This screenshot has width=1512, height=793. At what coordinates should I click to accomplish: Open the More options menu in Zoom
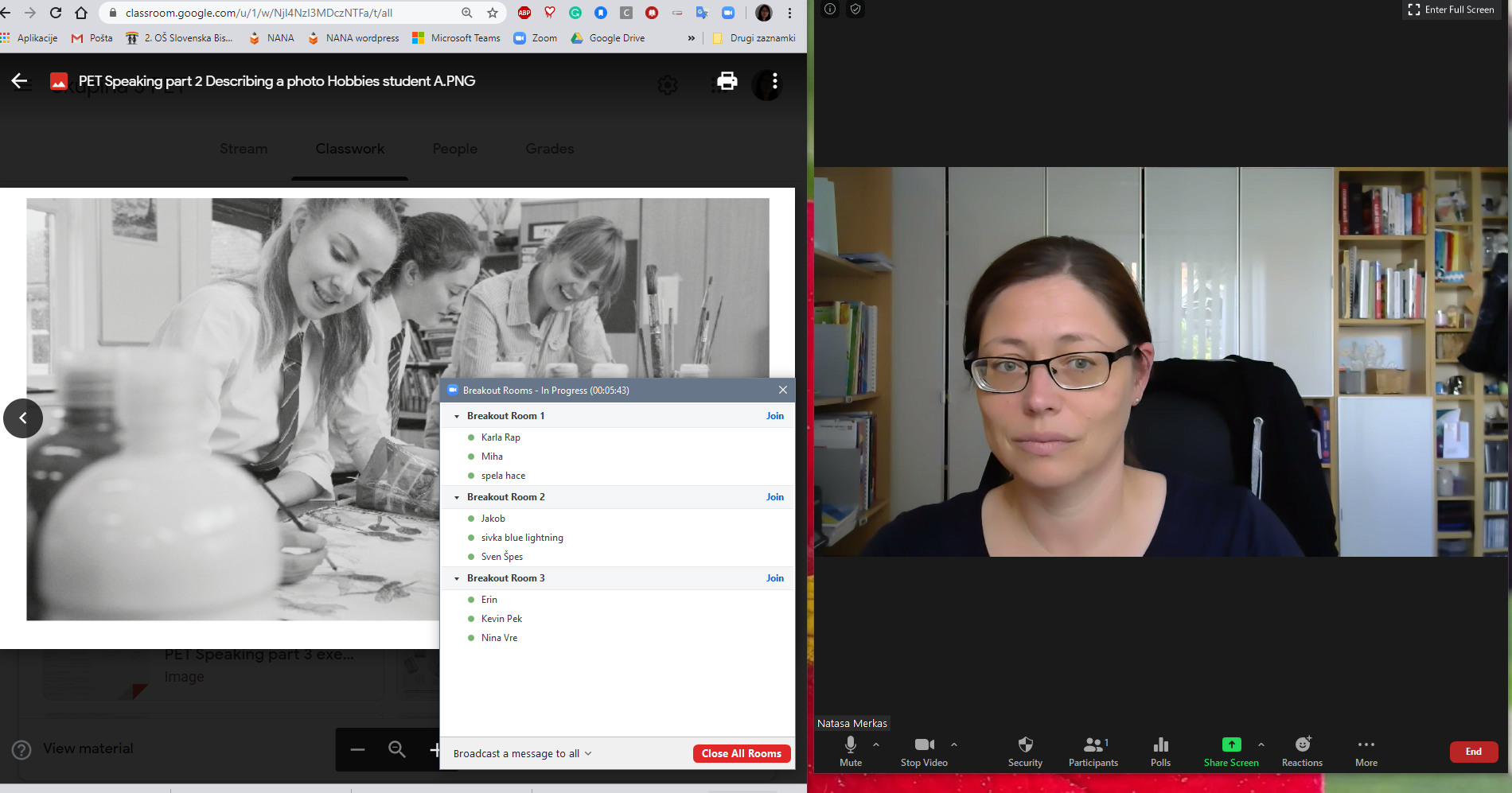[1366, 750]
